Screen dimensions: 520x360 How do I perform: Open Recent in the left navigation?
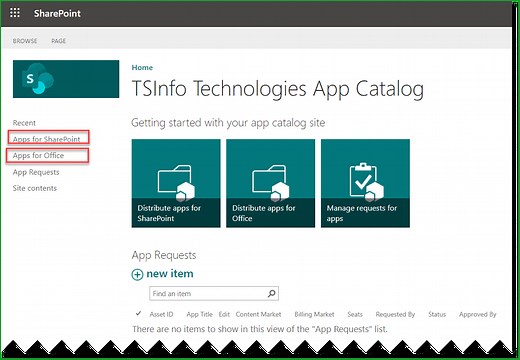pos(24,123)
